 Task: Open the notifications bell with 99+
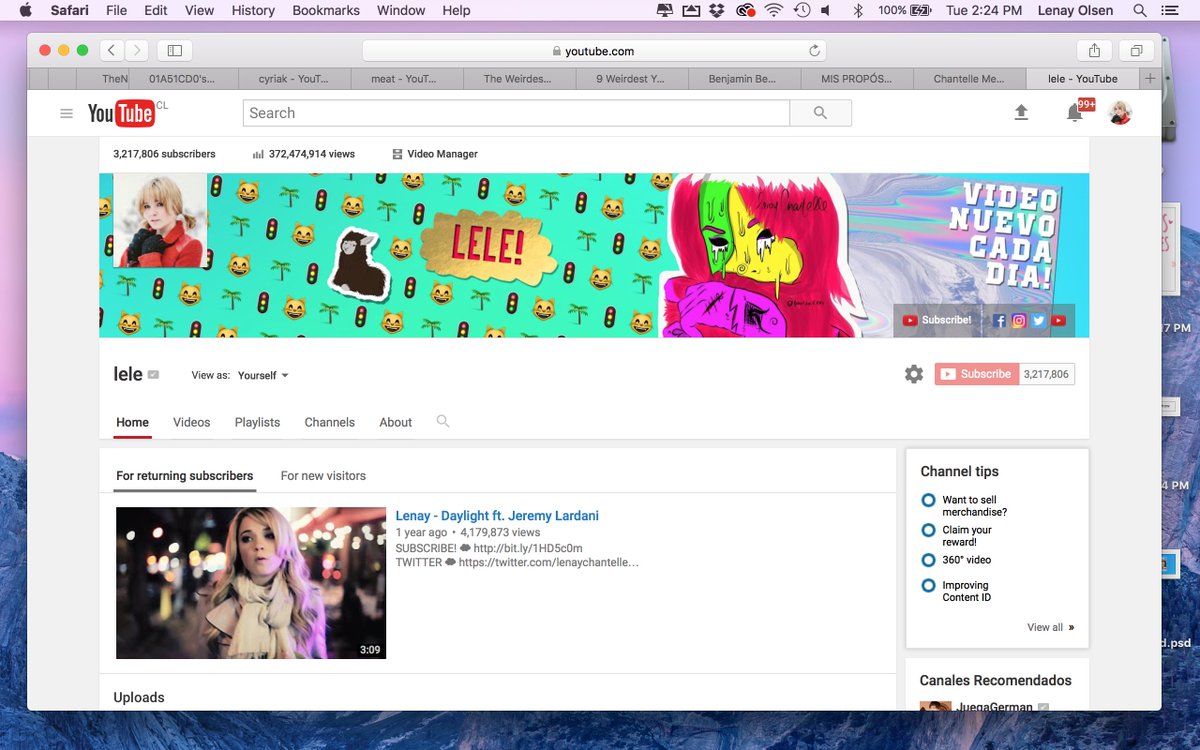[1075, 113]
